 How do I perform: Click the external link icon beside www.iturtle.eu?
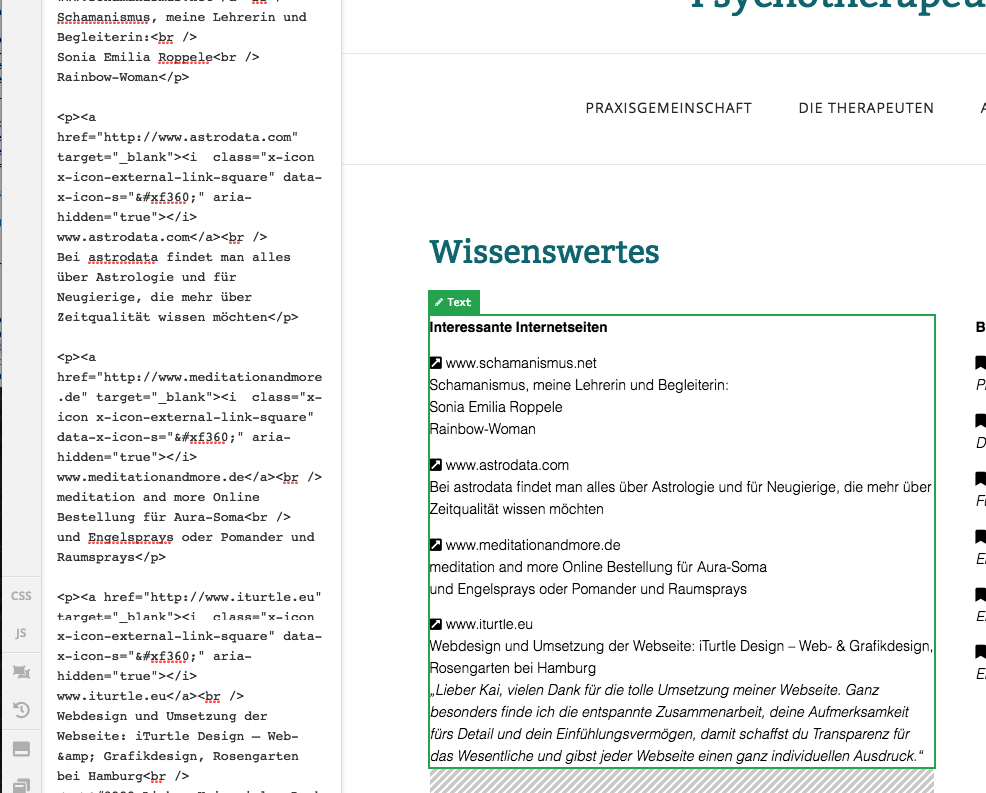436,625
